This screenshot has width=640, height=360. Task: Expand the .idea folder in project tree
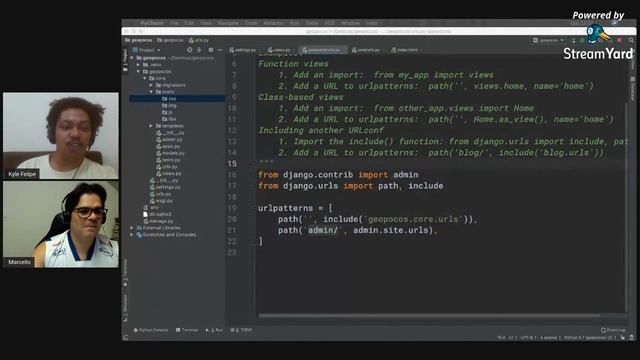[138, 65]
